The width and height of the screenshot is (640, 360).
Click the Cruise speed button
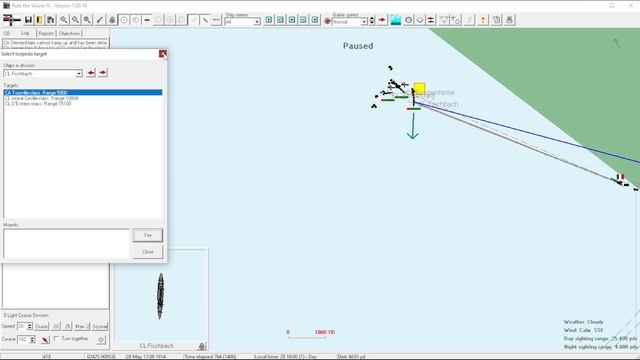[41, 327]
